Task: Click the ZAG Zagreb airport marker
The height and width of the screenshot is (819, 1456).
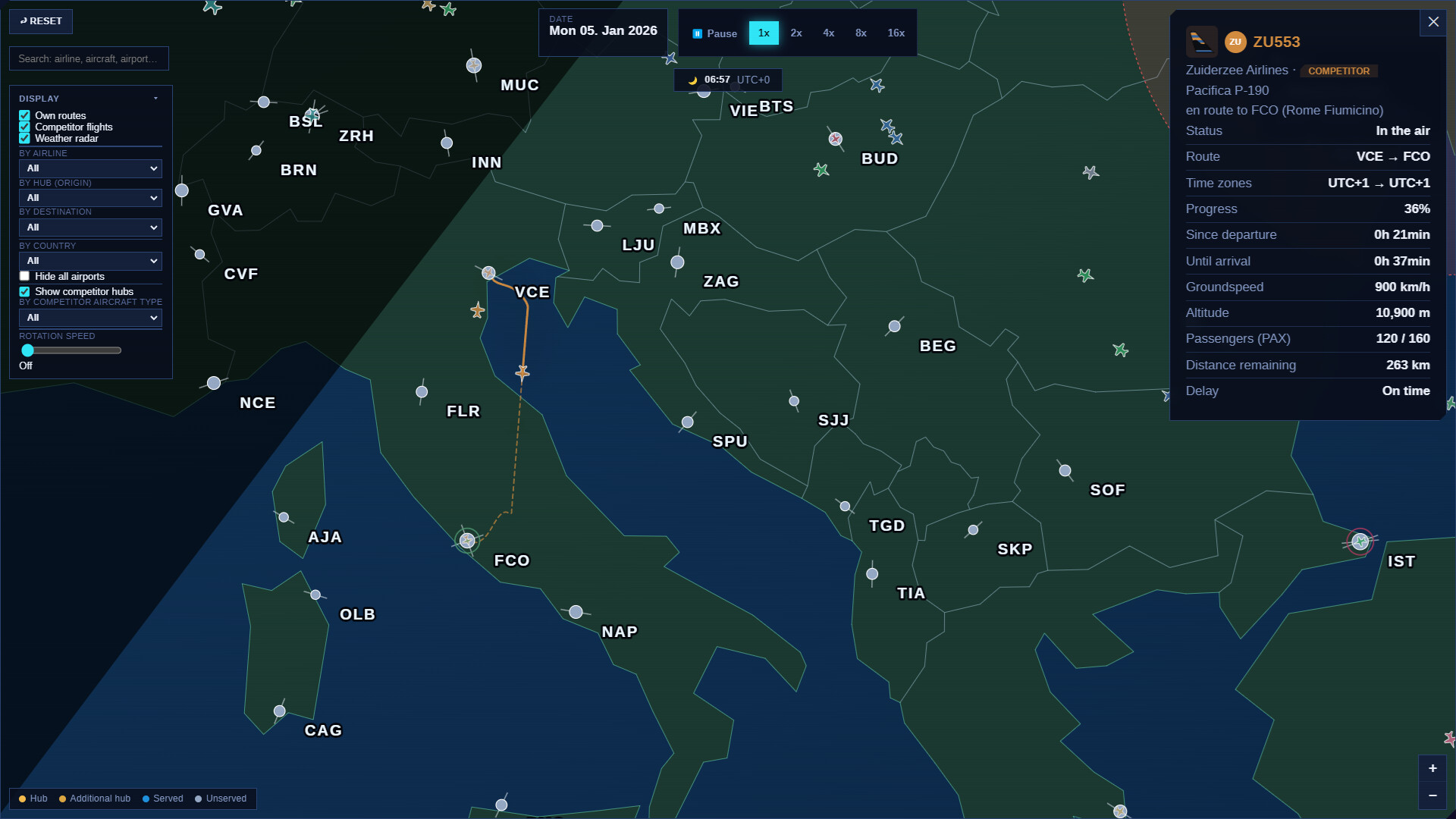Action: coord(678,262)
